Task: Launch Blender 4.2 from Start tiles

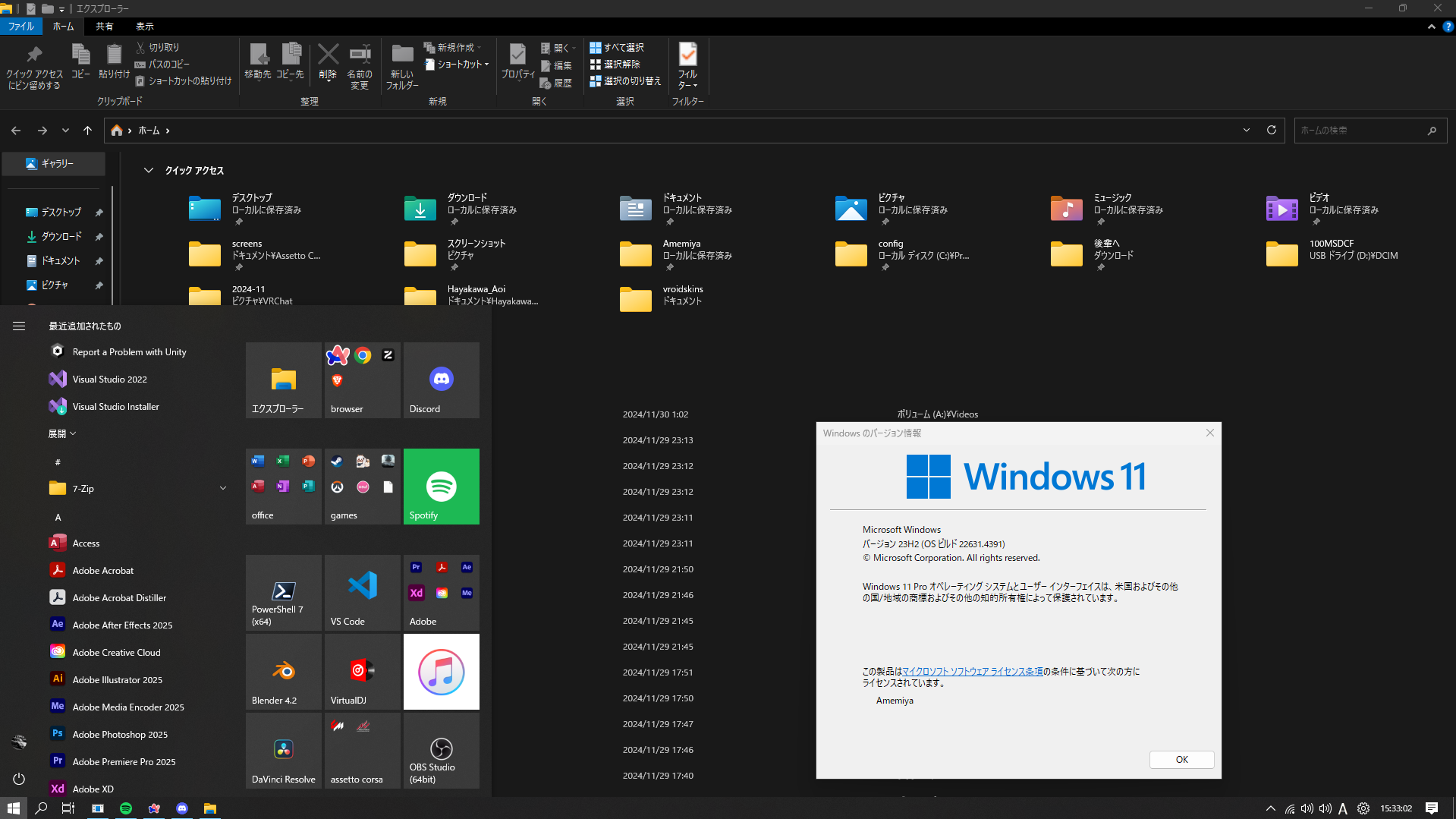Action: coord(284,672)
